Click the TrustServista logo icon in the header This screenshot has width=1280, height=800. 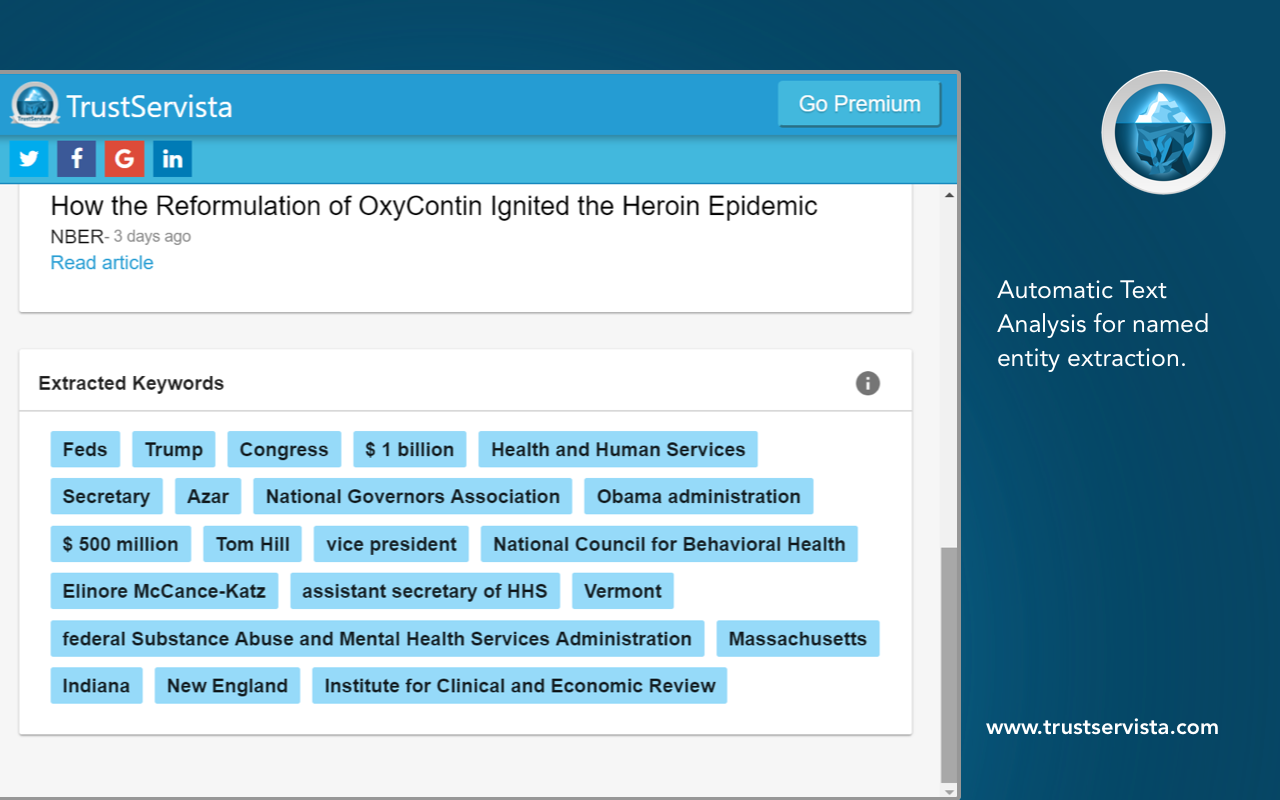click(x=35, y=104)
